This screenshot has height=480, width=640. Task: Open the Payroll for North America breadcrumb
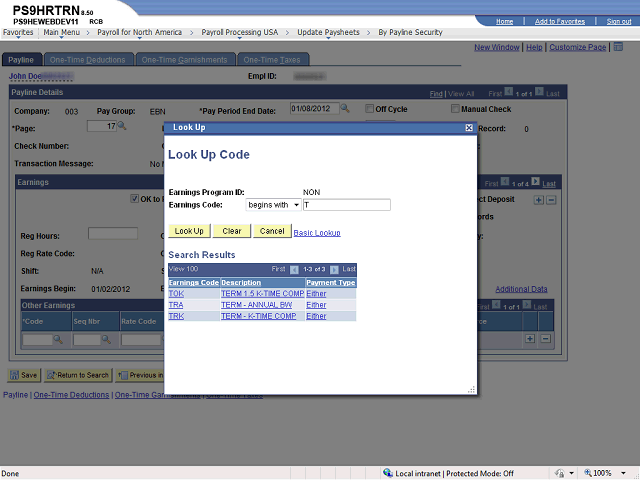click(x=139, y=32)
